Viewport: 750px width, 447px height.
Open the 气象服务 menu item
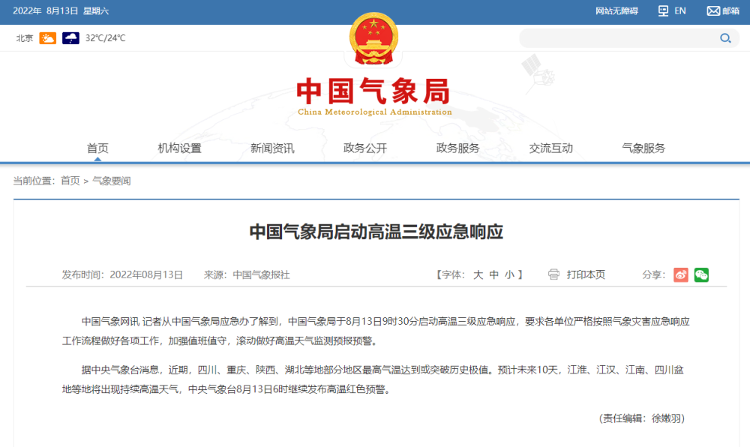pyautogui.click(x=643, y=148)
